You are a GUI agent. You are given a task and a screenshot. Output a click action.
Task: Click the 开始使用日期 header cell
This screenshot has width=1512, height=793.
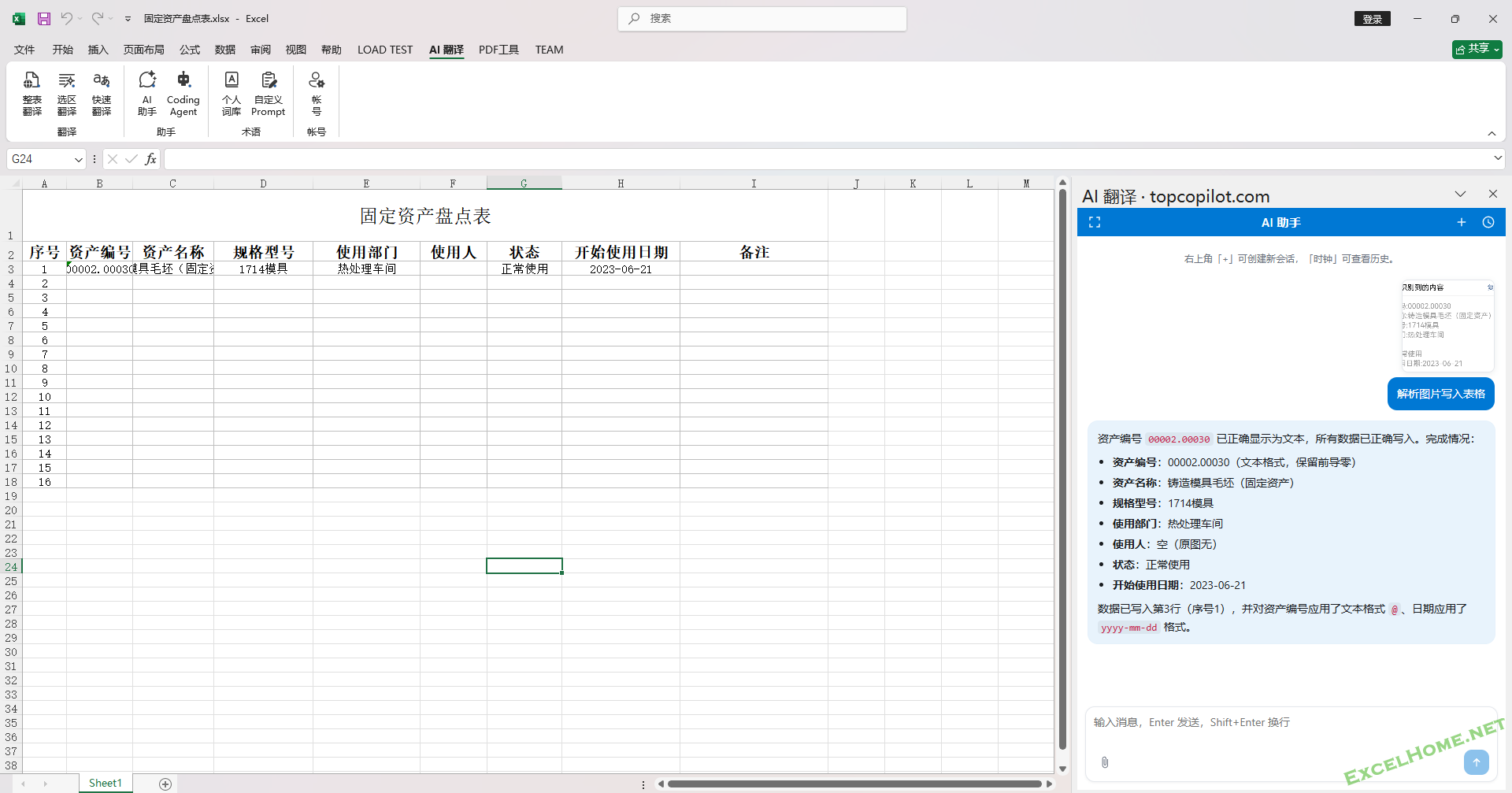[x=621, y=252]
